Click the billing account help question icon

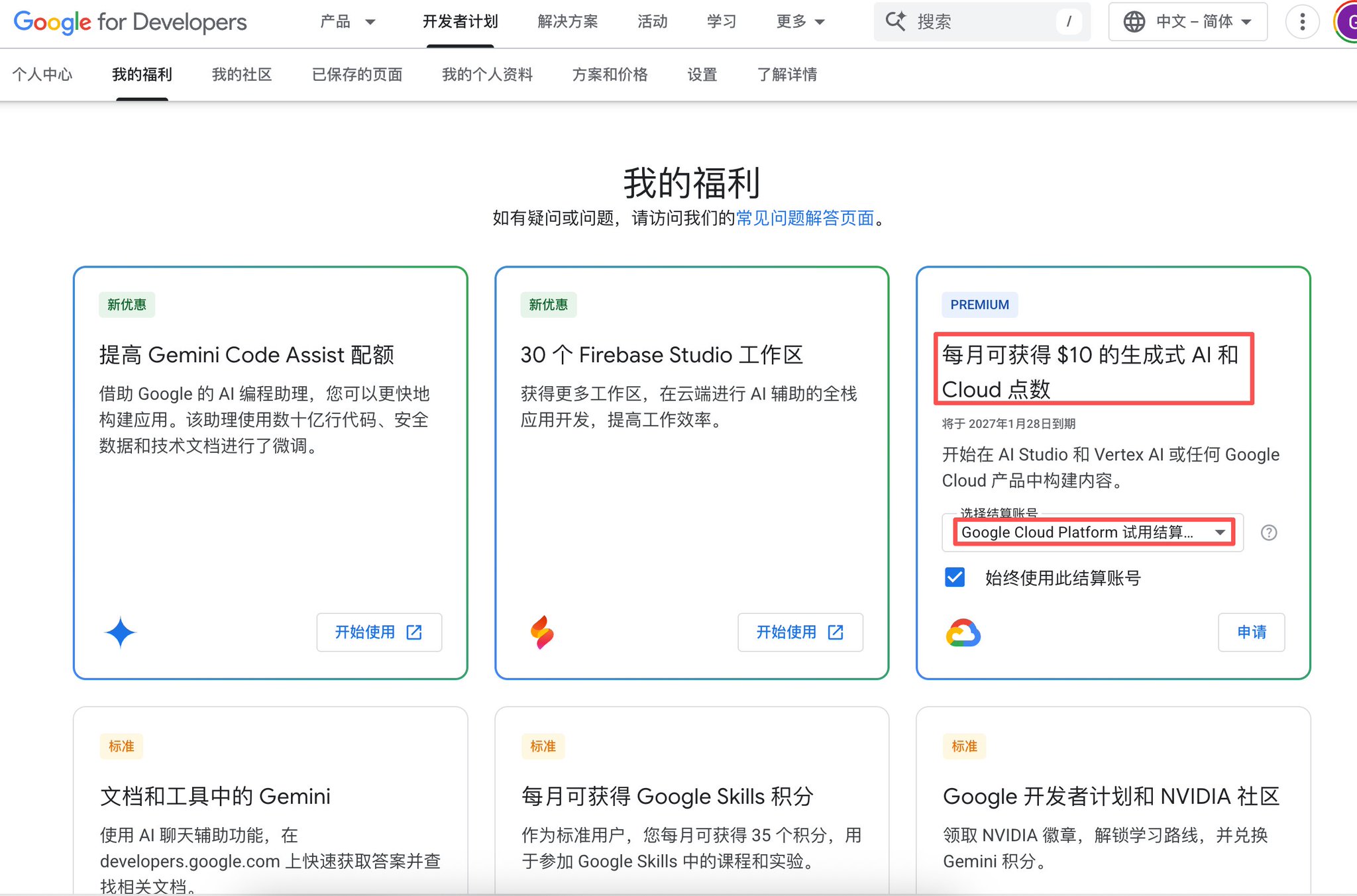(x=1268, y=532)
